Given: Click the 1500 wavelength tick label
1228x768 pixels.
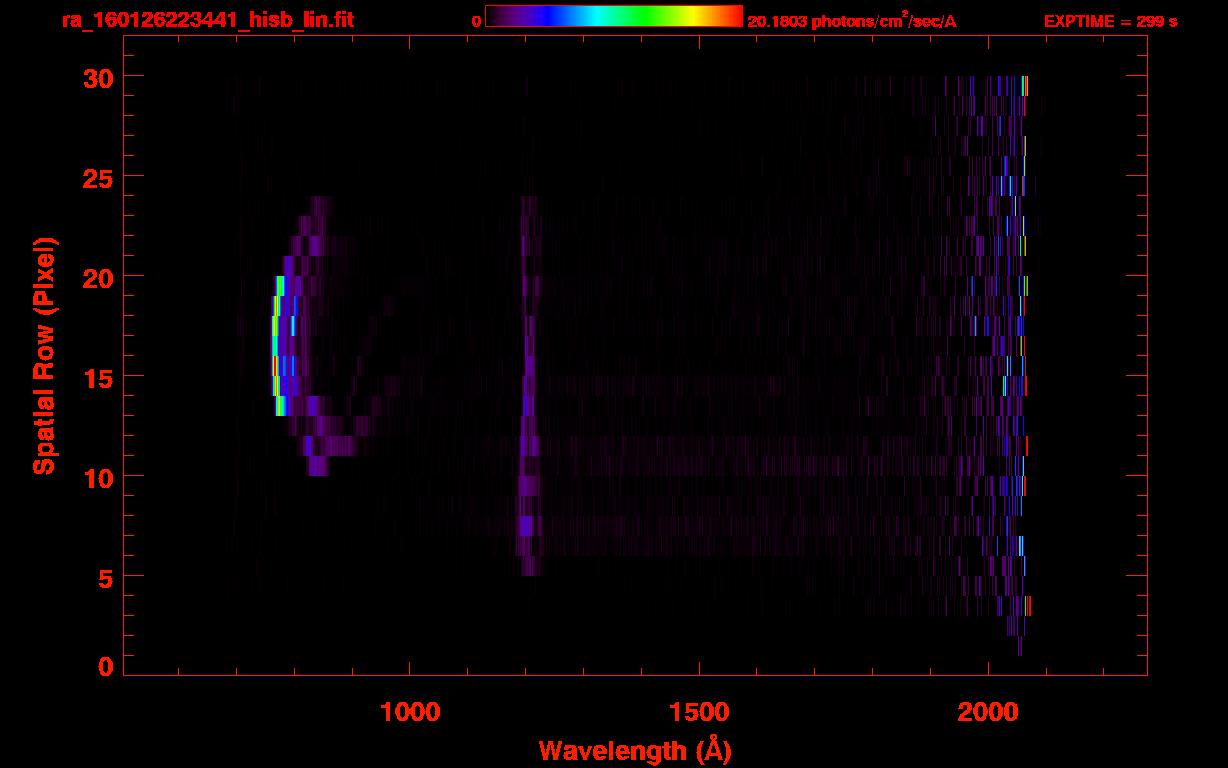Looking at the screenshot, I should 698,712.
